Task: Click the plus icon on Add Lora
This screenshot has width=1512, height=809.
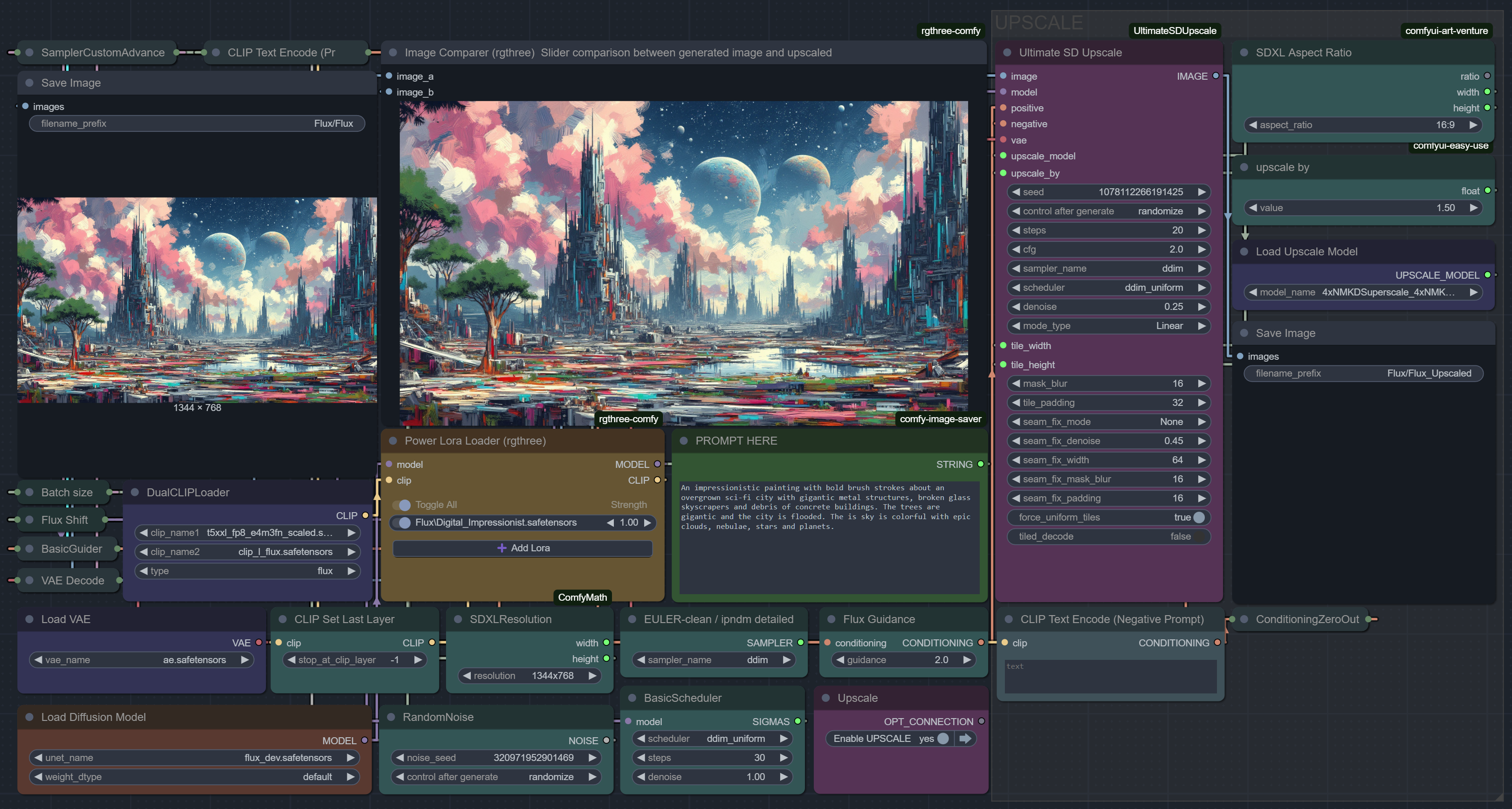Action: (501, 548)
